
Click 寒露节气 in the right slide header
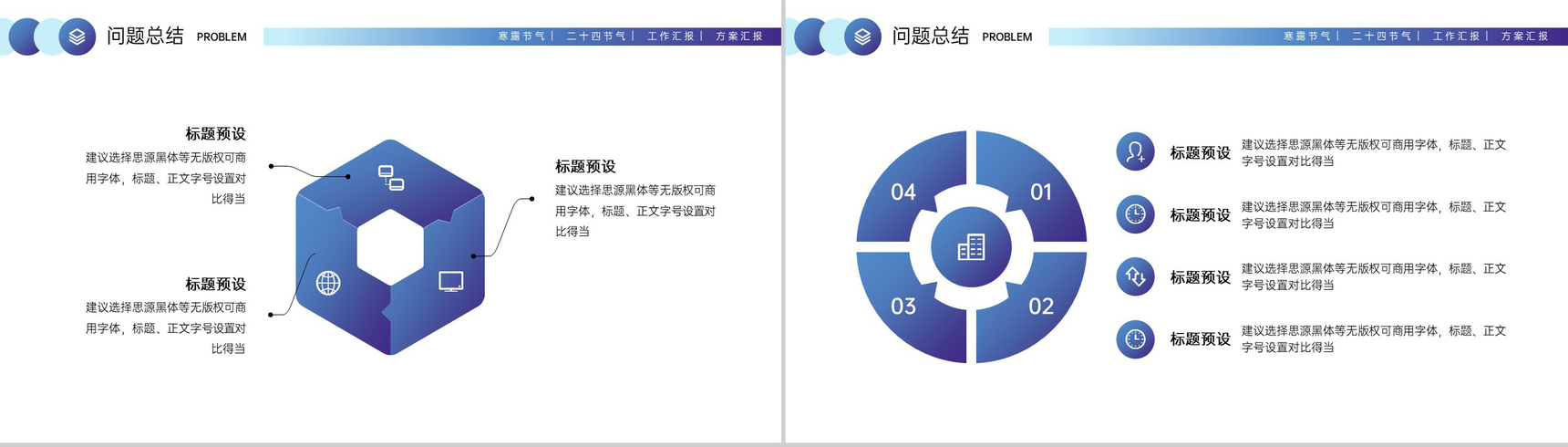click(x=1307, y=36)
